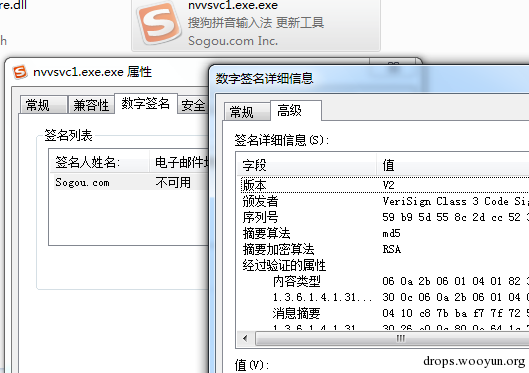
Task: Click the md5 value cell
Action: point(391,233)
